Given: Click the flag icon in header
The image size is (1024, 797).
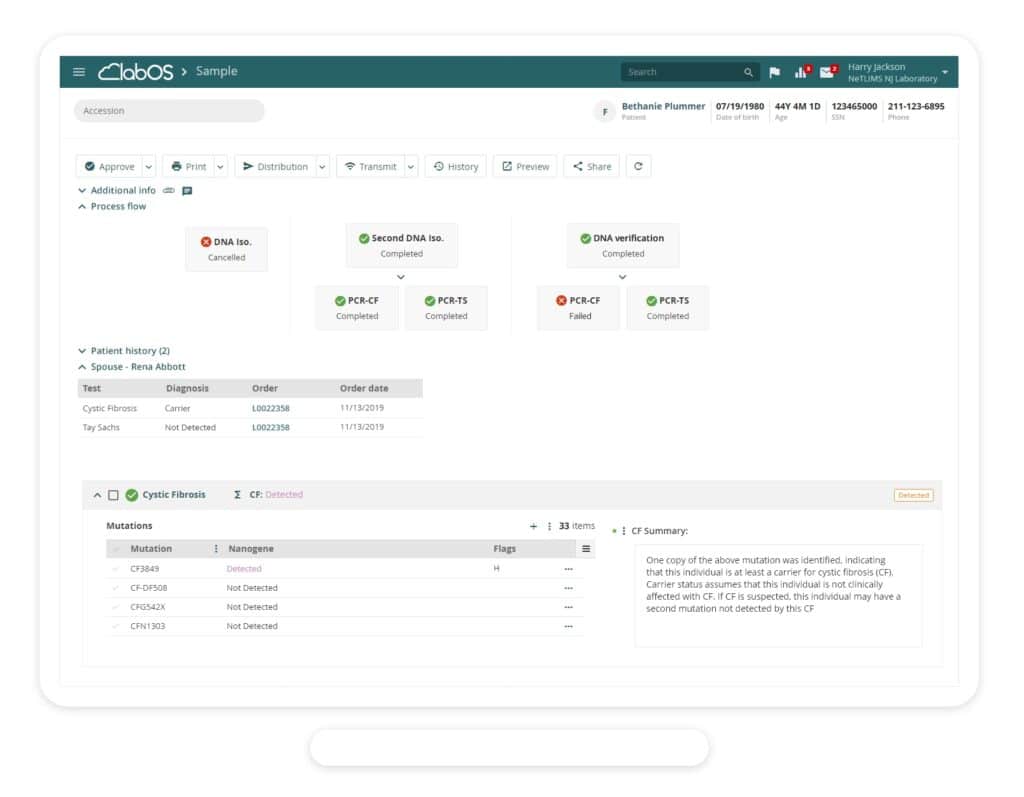Looking at the screenshot, I should click(774, 72).
